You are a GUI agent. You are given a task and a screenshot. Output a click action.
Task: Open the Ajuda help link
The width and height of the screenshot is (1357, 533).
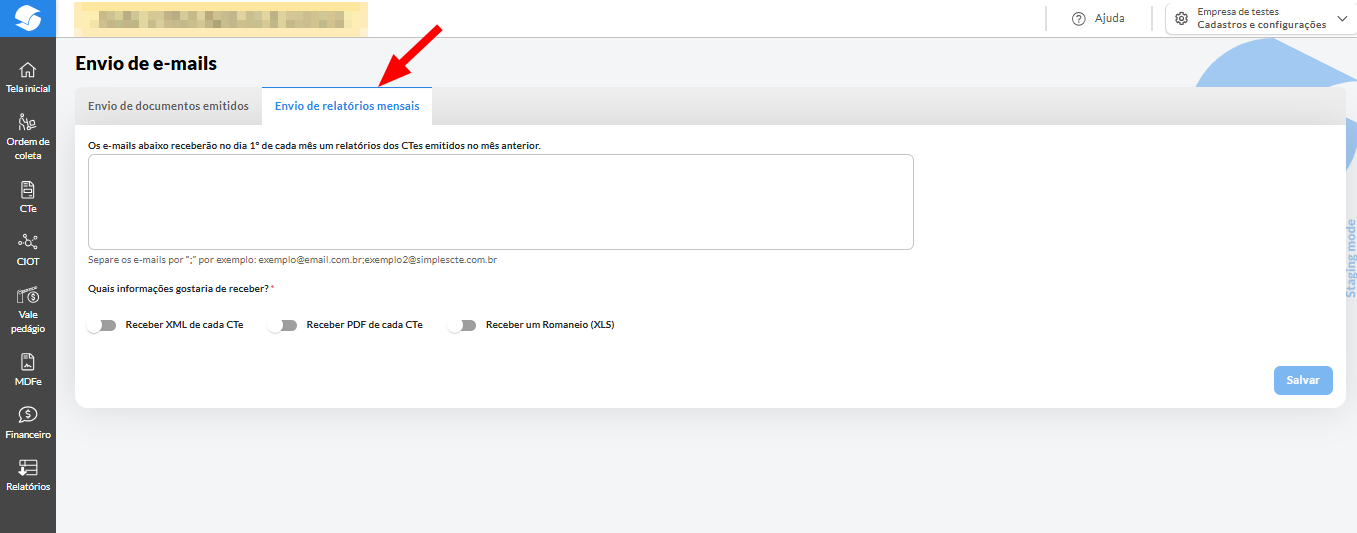tap(1098, 19)
